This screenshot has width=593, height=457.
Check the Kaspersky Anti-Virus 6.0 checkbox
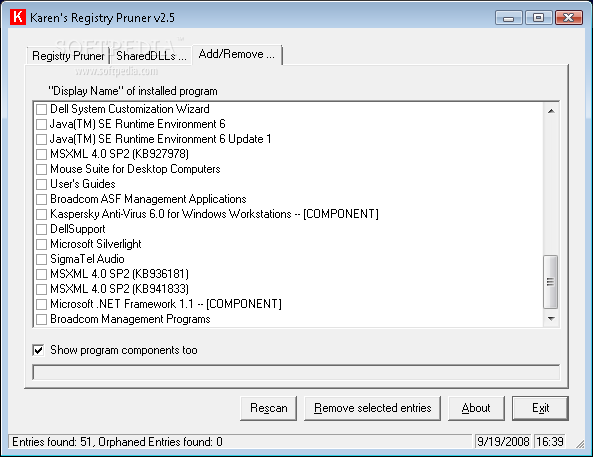[41, 214]
